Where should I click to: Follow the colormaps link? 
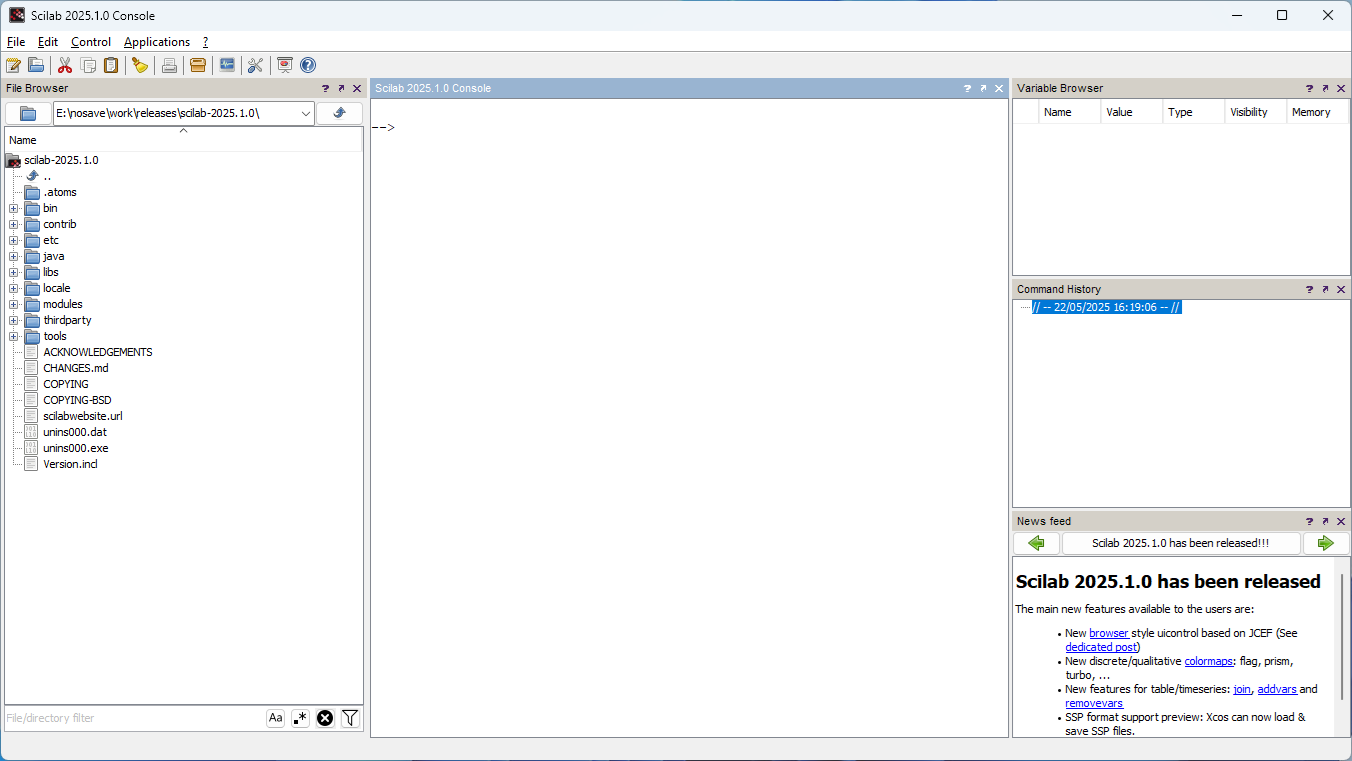point(1209,661)
